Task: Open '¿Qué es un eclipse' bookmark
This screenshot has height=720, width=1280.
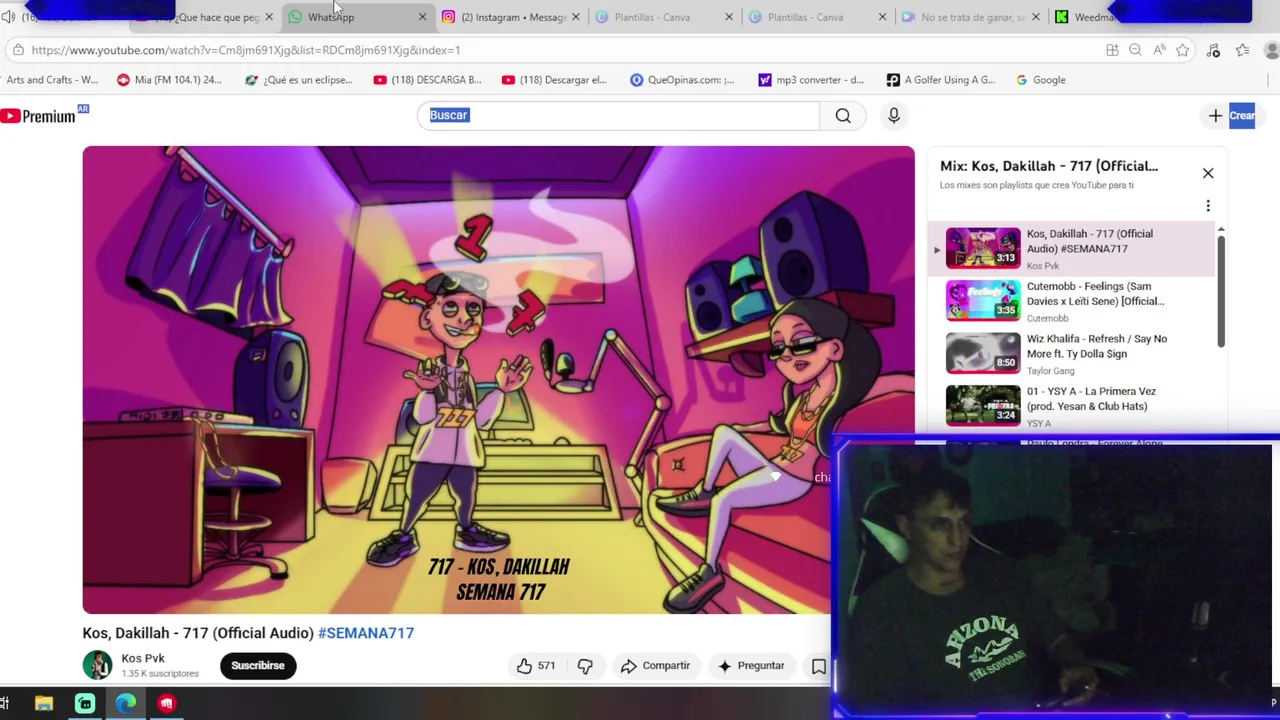Action: 298,80
